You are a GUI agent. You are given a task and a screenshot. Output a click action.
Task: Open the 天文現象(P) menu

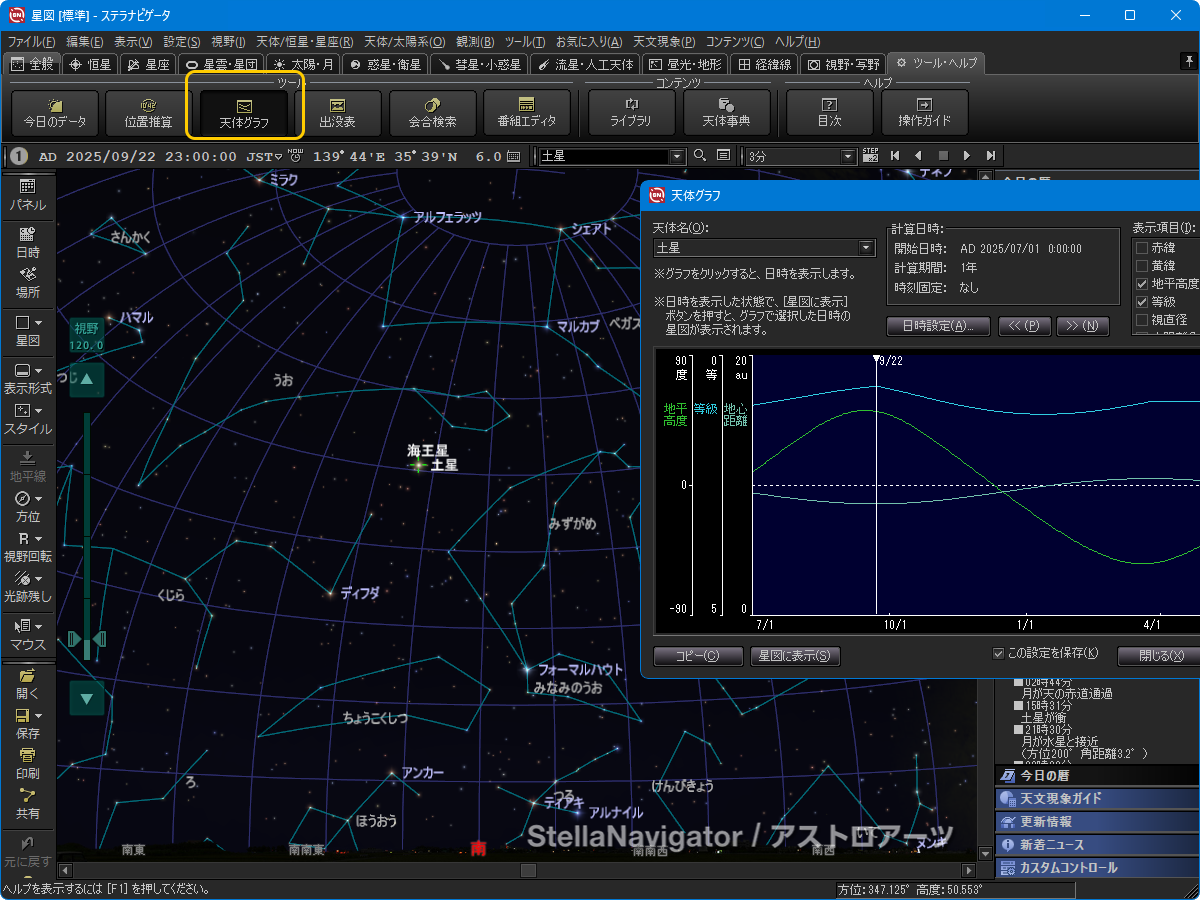(663, 42)
